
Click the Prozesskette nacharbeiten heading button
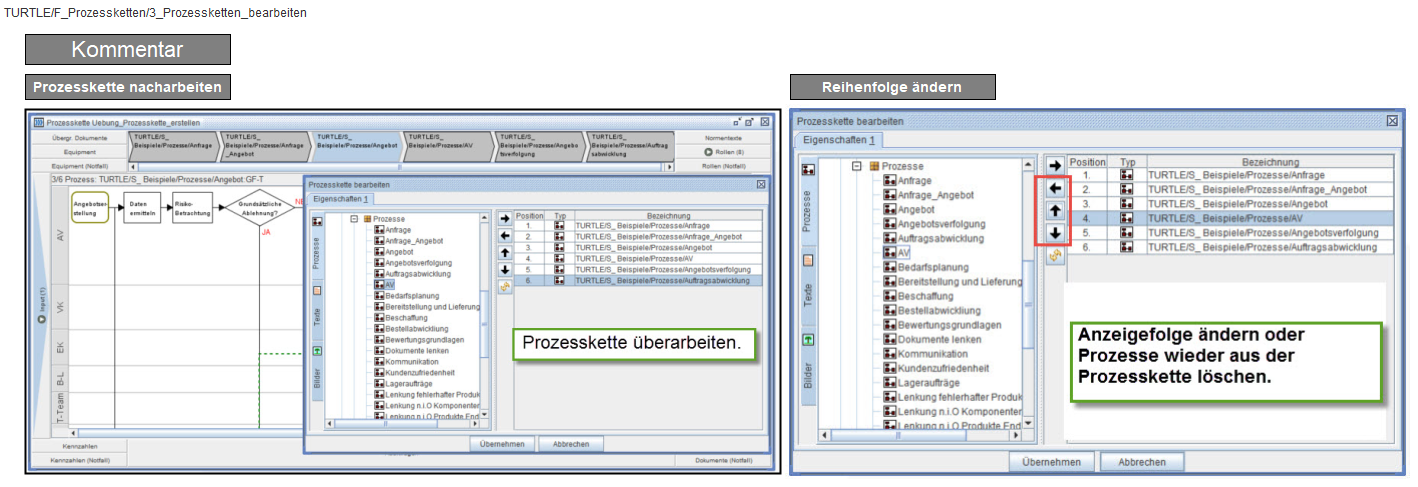click(x=127, y=87)
